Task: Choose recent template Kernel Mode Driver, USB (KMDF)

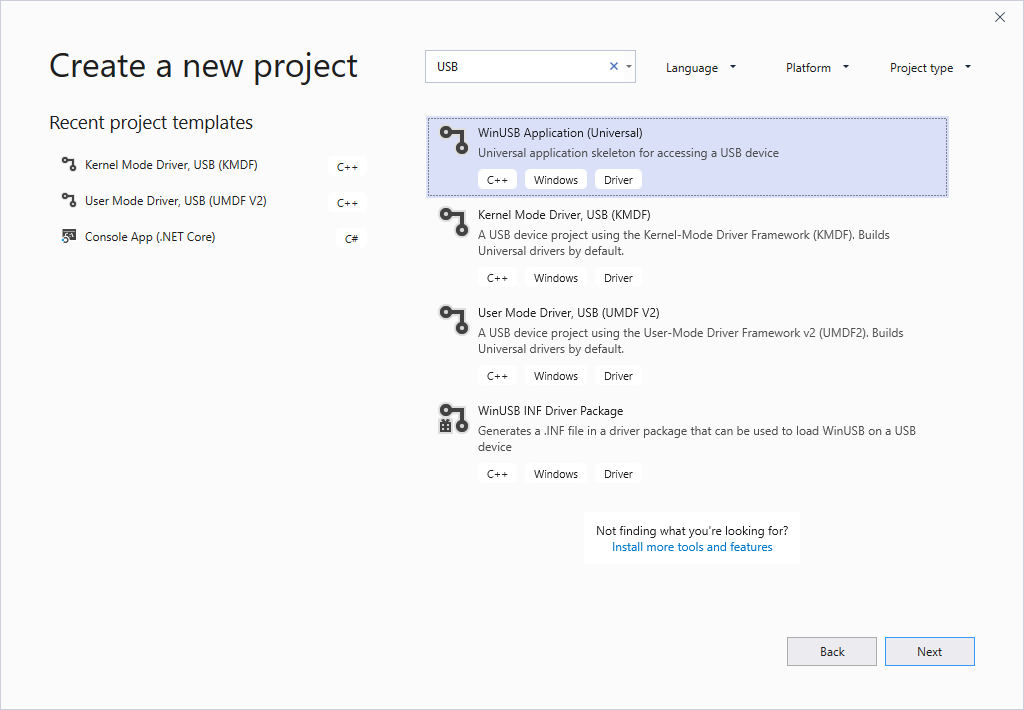Action: [x=171, y=165]
